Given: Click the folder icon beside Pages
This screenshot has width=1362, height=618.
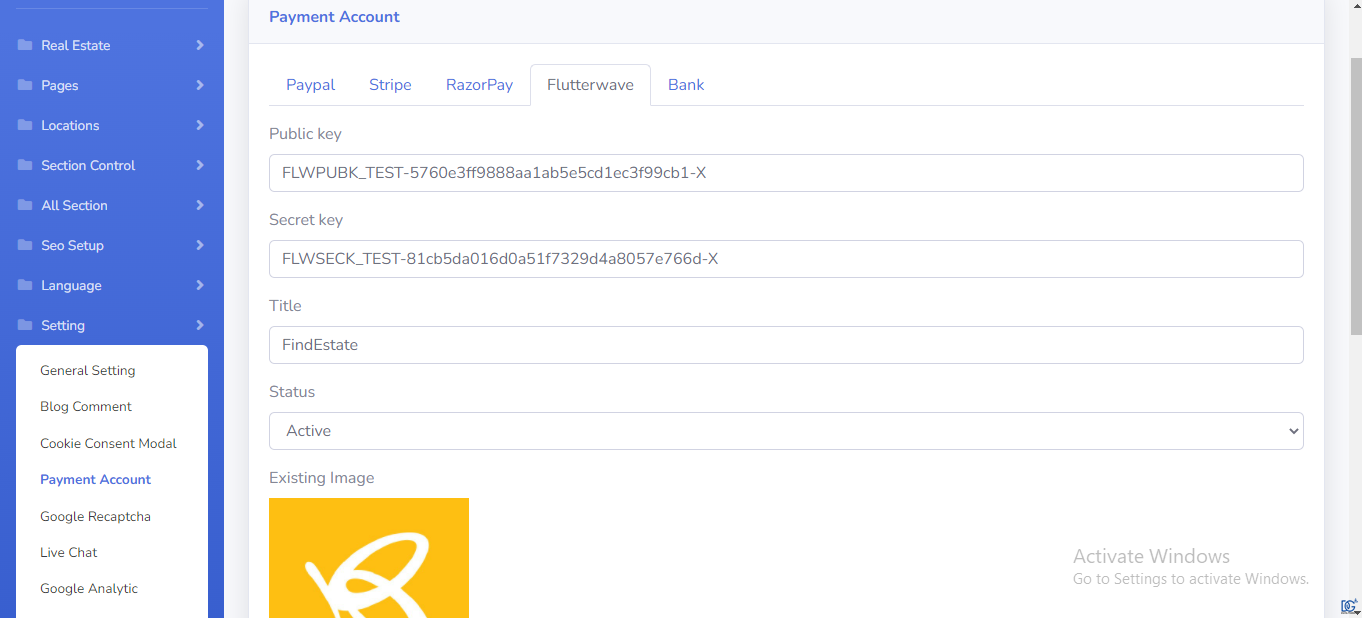Looking at the screenshot, I should pyautogui.click(x=25, y=85).
